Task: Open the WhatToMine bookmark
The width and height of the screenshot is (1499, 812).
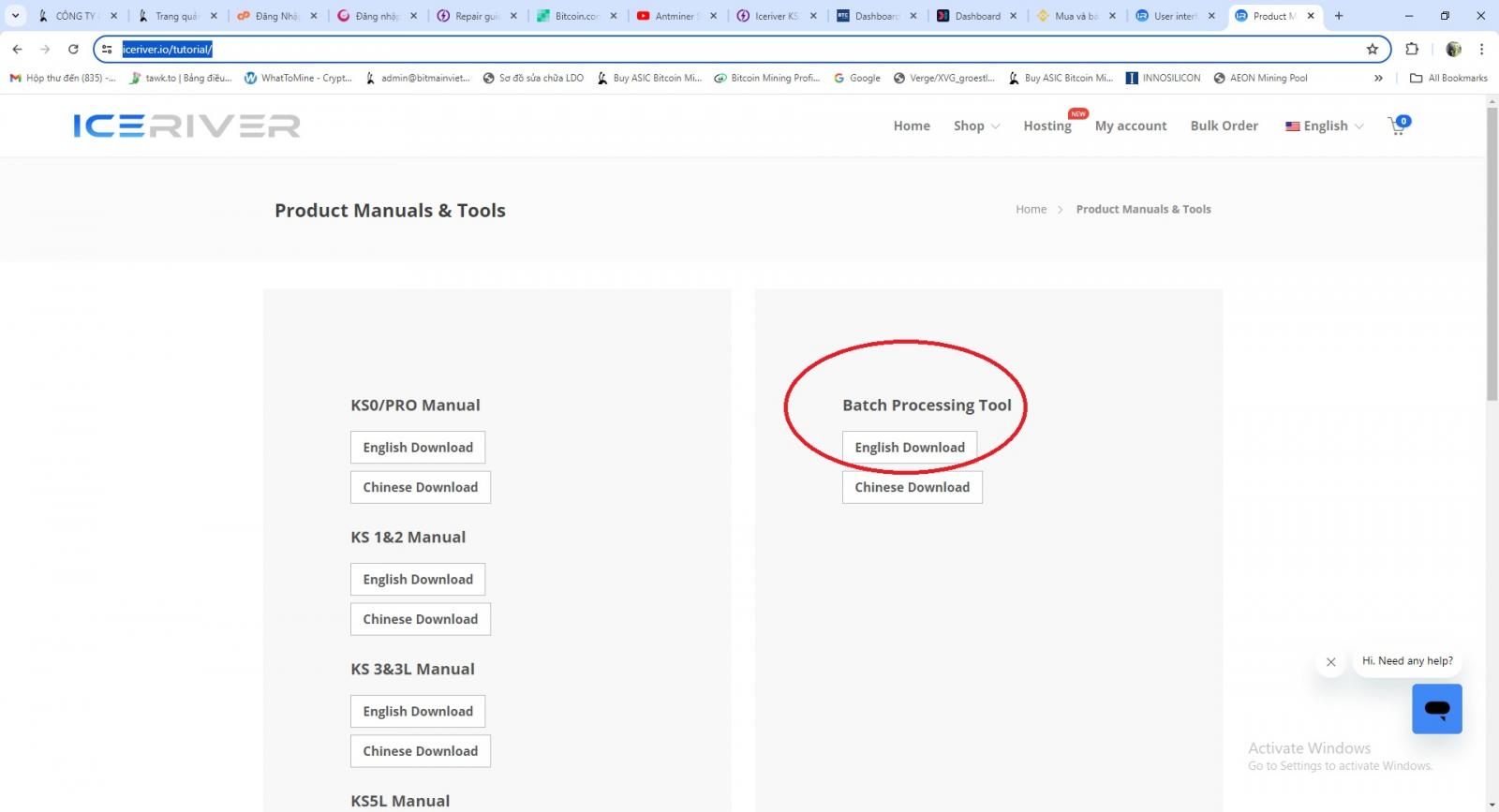Action: click(x=298, y=78)
